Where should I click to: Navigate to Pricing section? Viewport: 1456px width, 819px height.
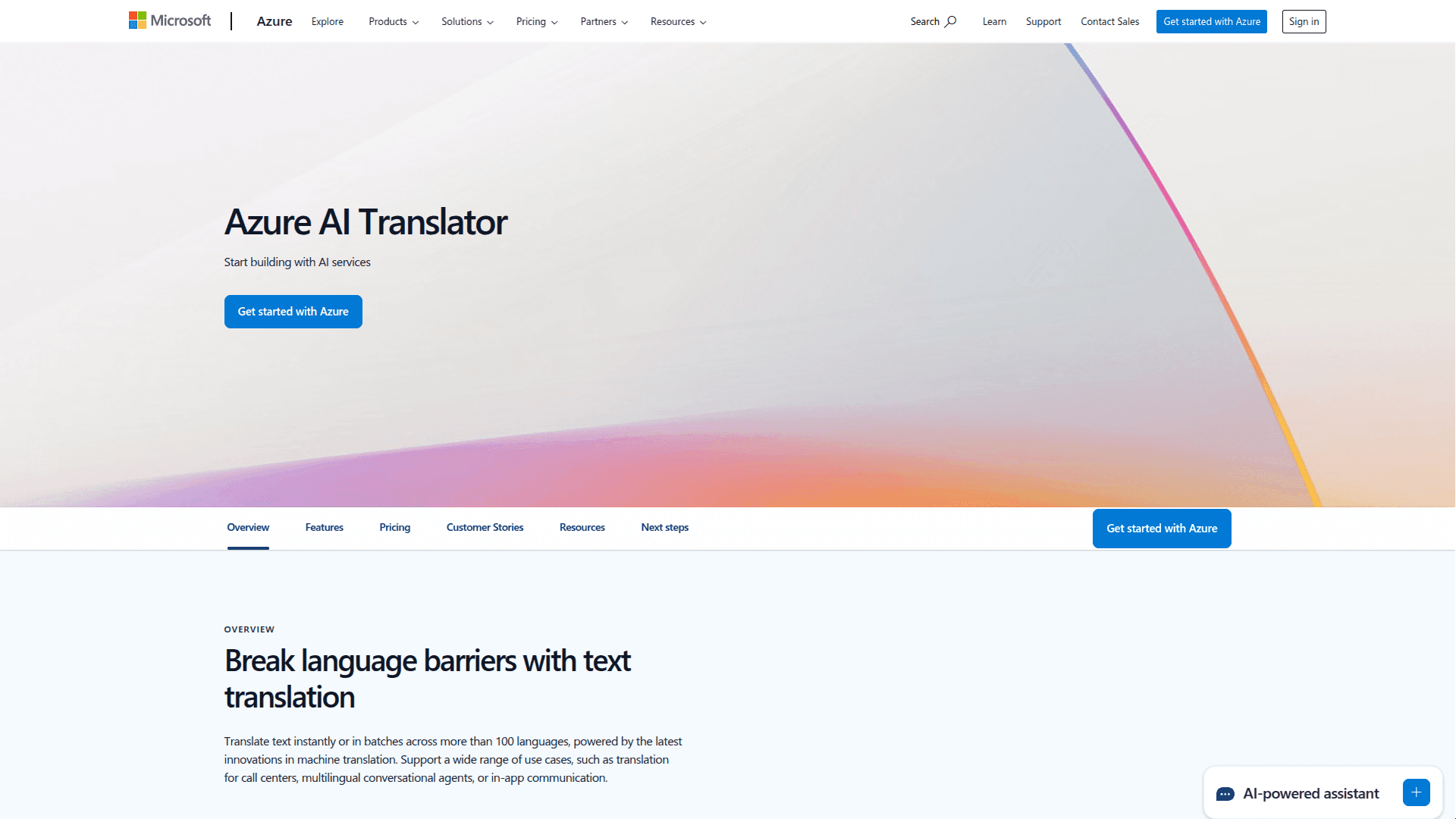[394, 527]
